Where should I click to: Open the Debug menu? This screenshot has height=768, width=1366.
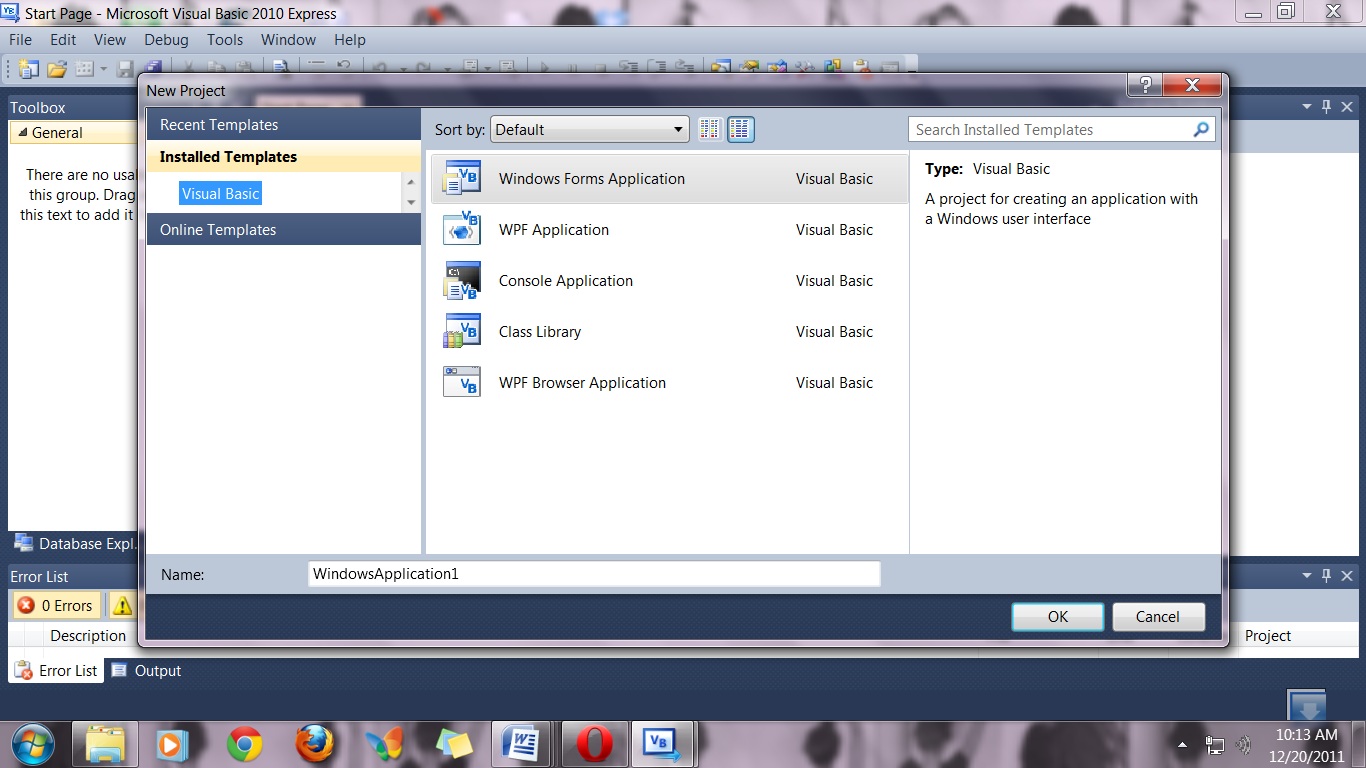(x=166, y=40)
